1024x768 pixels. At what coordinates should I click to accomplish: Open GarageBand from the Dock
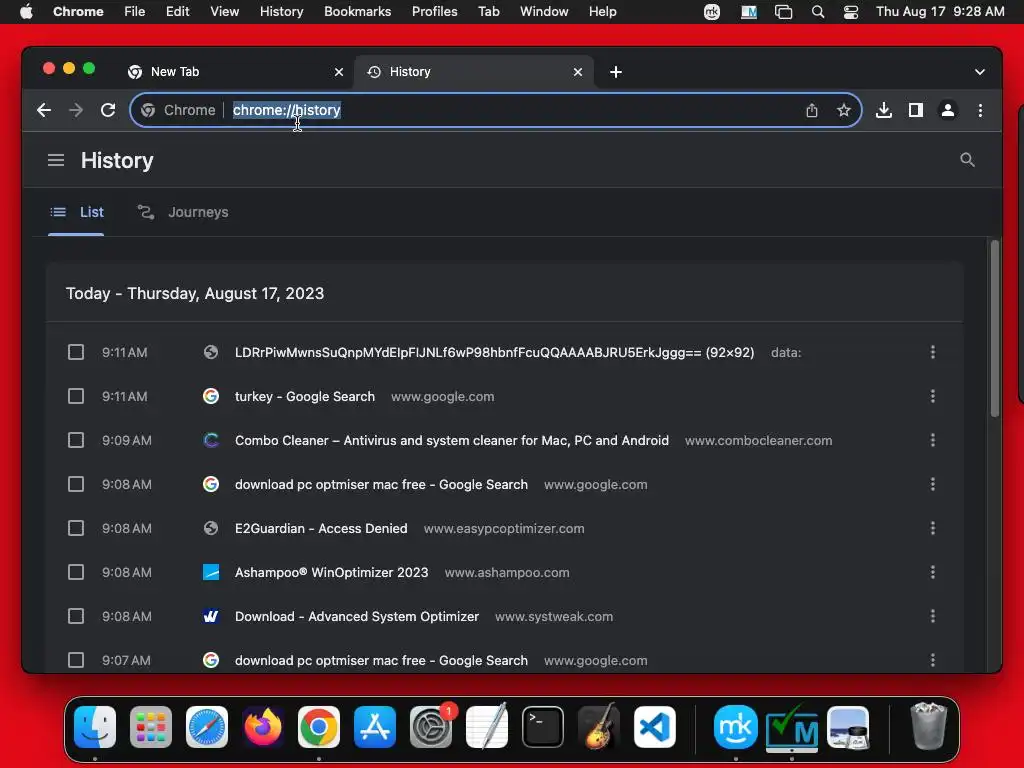(599, 727)
